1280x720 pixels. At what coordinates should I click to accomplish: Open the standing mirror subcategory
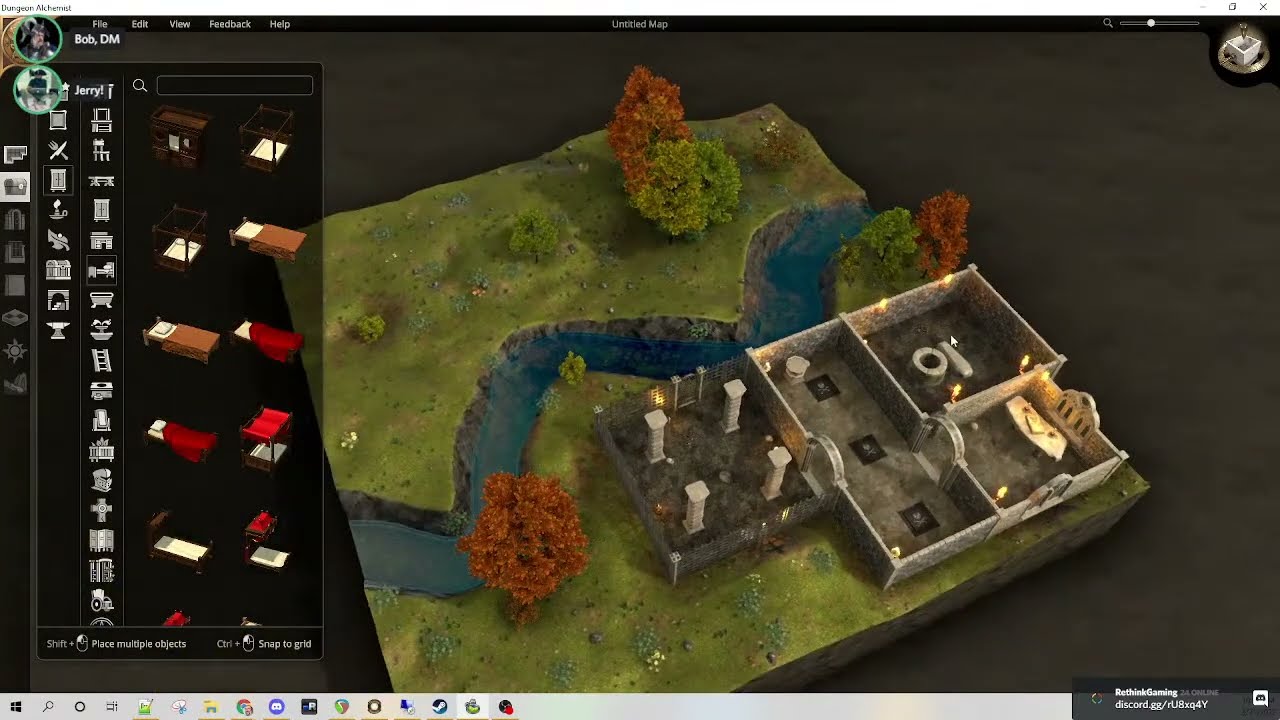point(101,420)
